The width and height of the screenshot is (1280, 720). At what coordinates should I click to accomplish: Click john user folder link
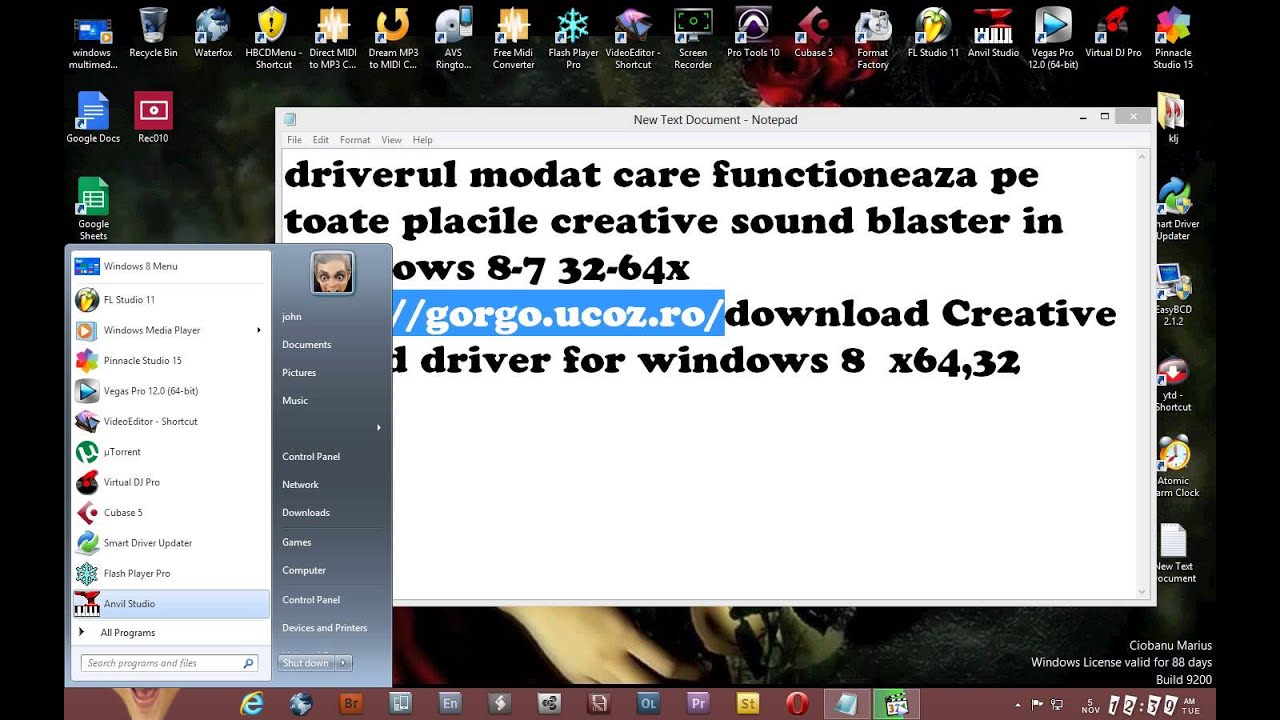[x=292, y=316]
